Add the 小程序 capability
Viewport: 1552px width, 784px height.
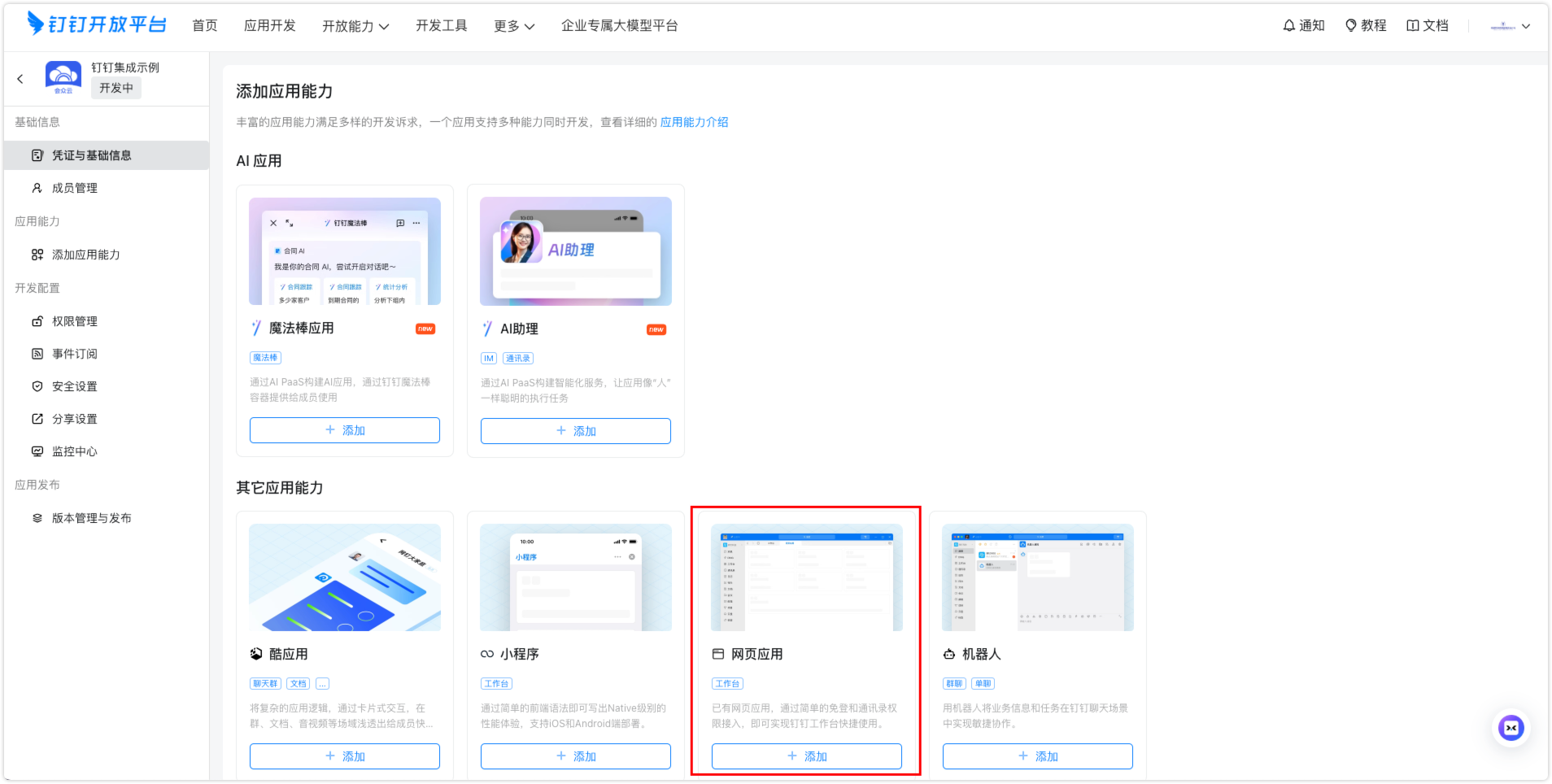(576, 756)
